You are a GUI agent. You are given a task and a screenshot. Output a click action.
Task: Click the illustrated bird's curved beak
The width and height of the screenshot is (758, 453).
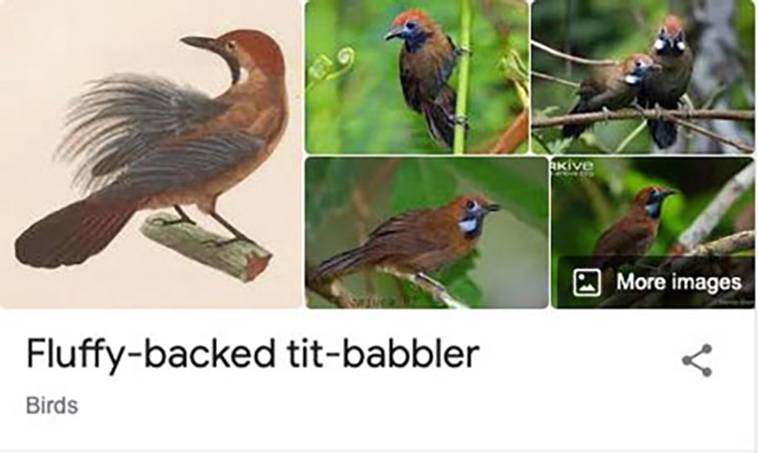(x=199, y=43)
